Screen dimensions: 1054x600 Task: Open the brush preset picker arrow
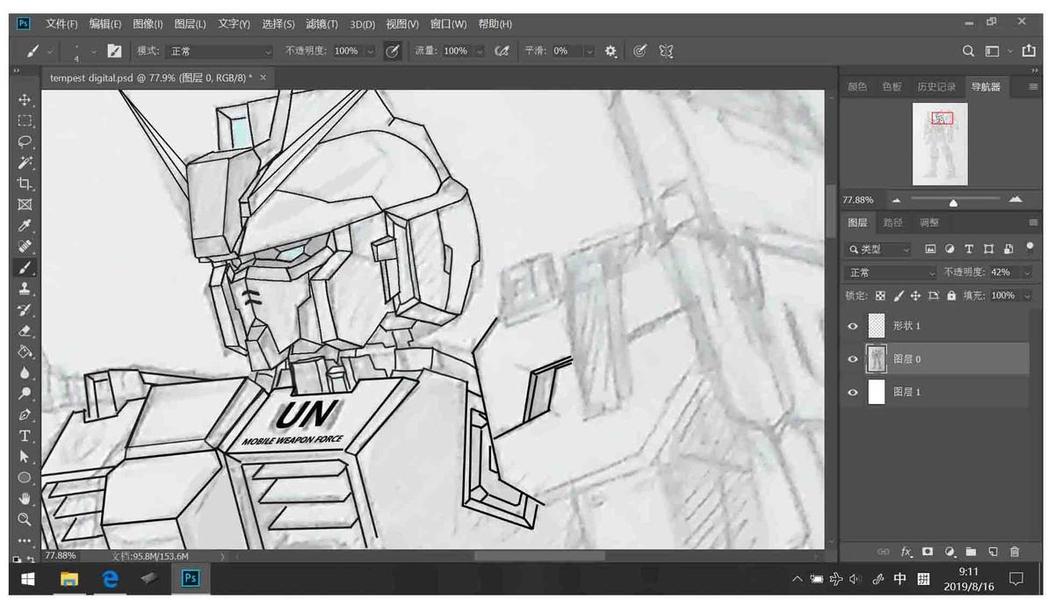pyautogui.click(x=93, y=52)
